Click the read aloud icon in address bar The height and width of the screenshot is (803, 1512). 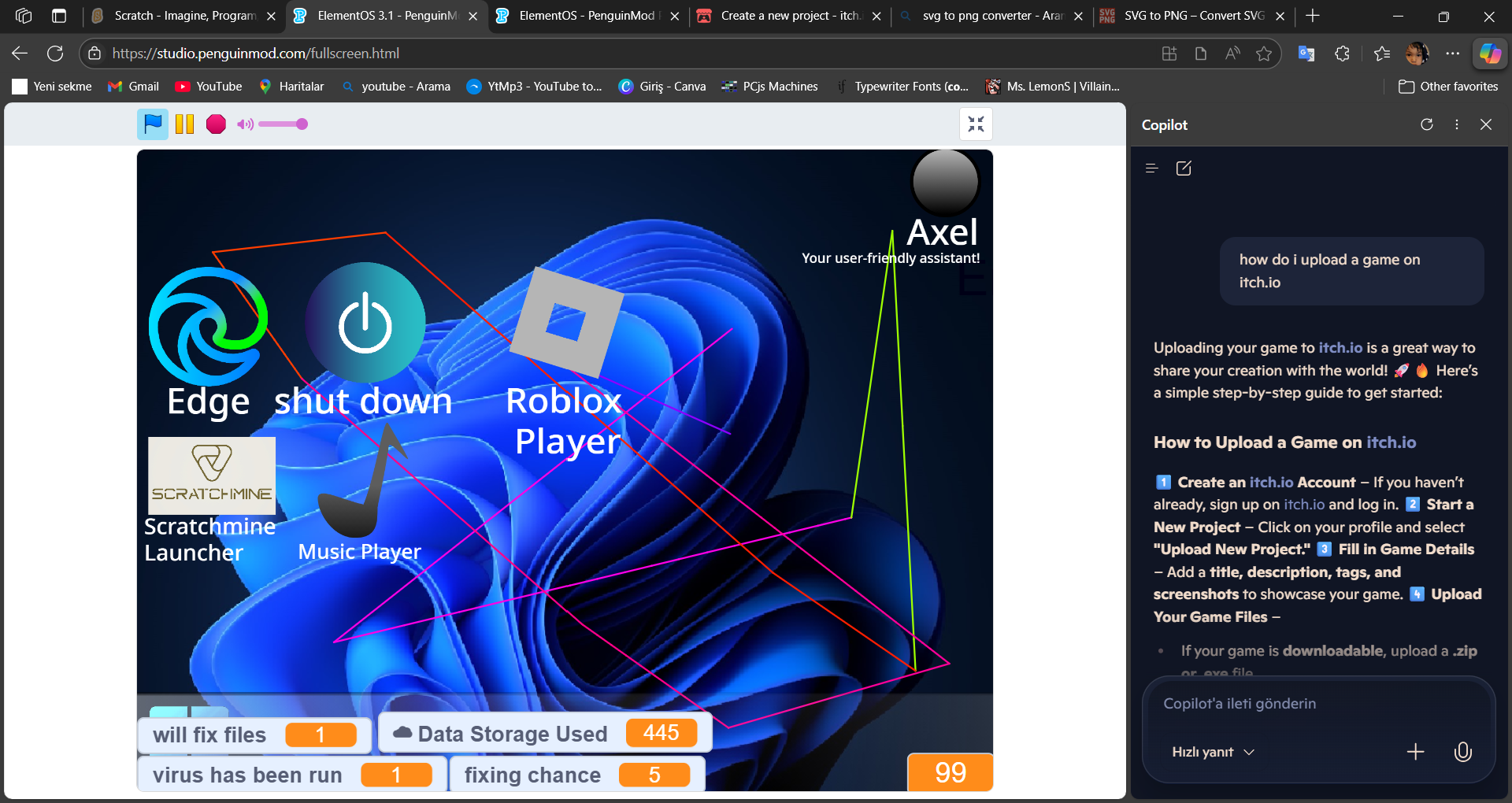point(1232,54)
